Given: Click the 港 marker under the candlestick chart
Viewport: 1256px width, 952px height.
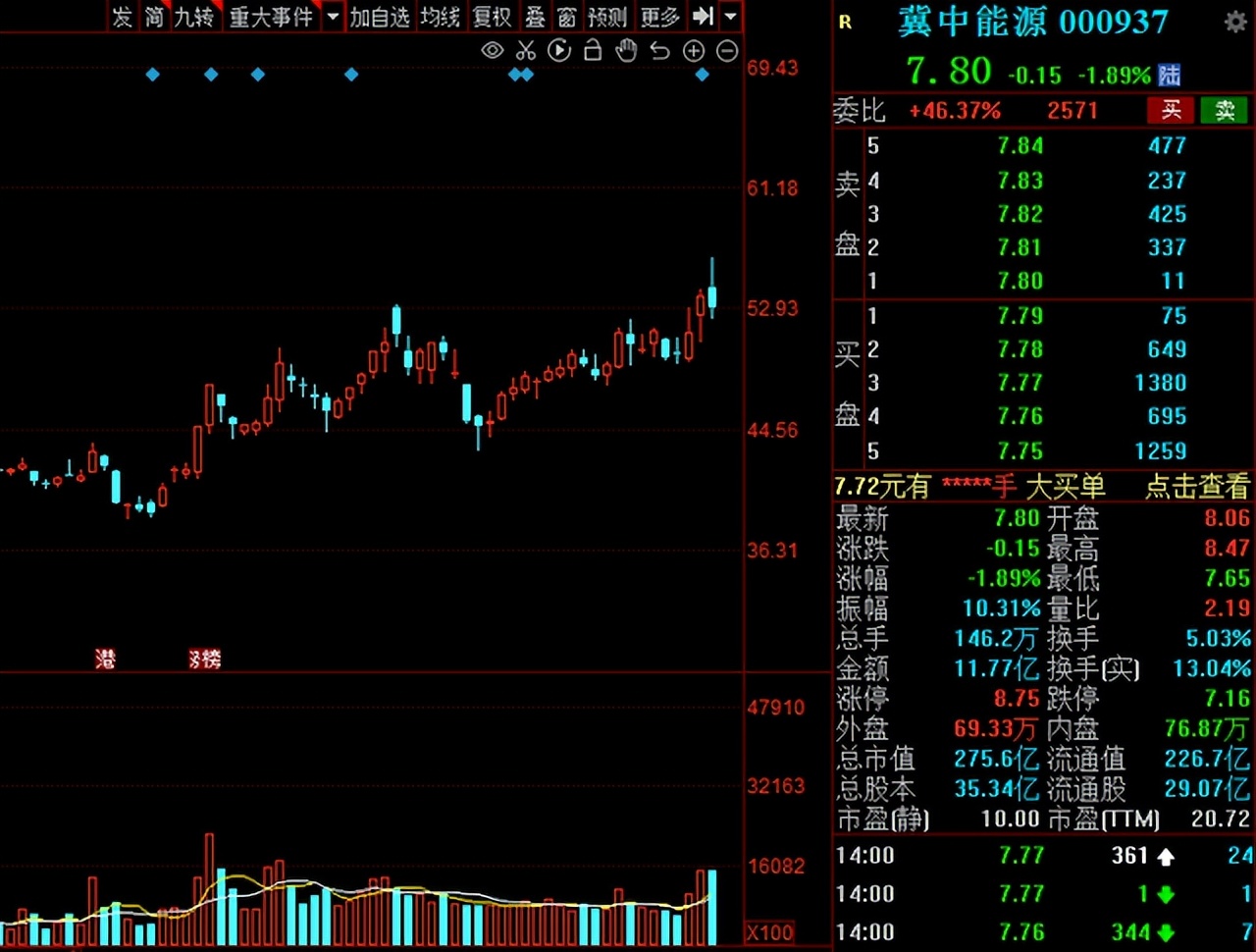Looking at the screenshot, I should [105, 659].
